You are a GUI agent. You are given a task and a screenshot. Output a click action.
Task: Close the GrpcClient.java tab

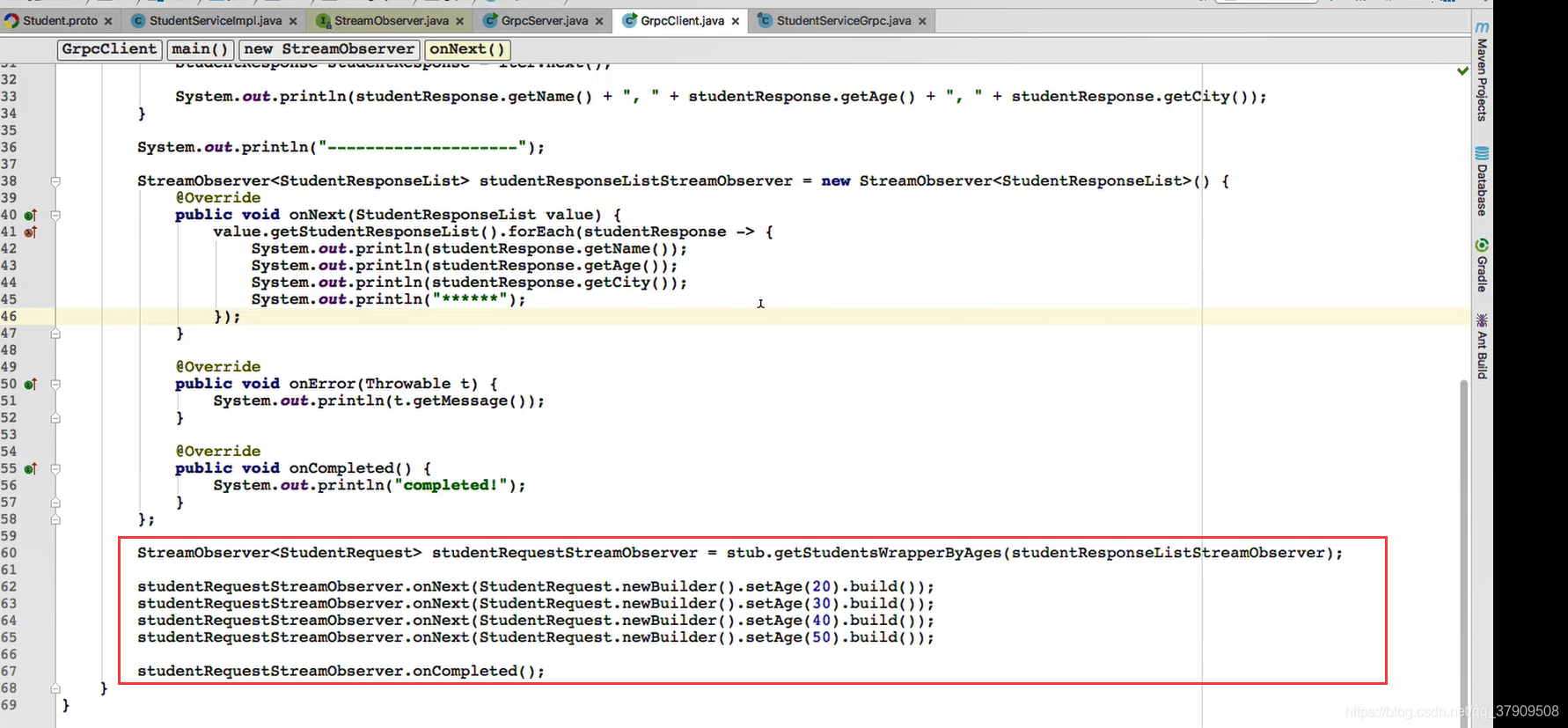click(736, 21)
